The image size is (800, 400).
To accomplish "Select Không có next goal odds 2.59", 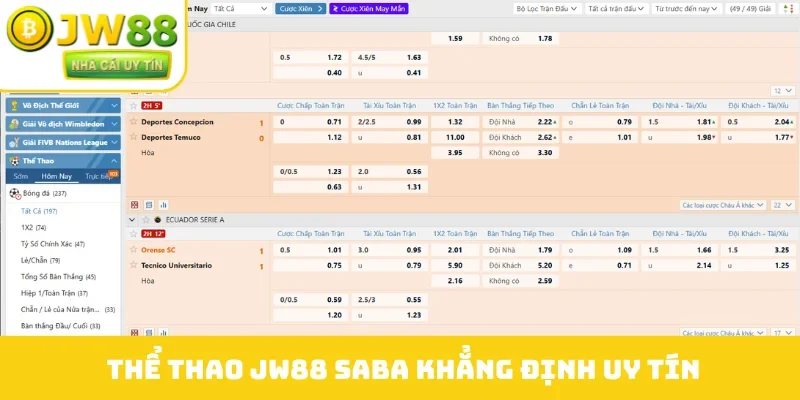I will click(521, 281).
